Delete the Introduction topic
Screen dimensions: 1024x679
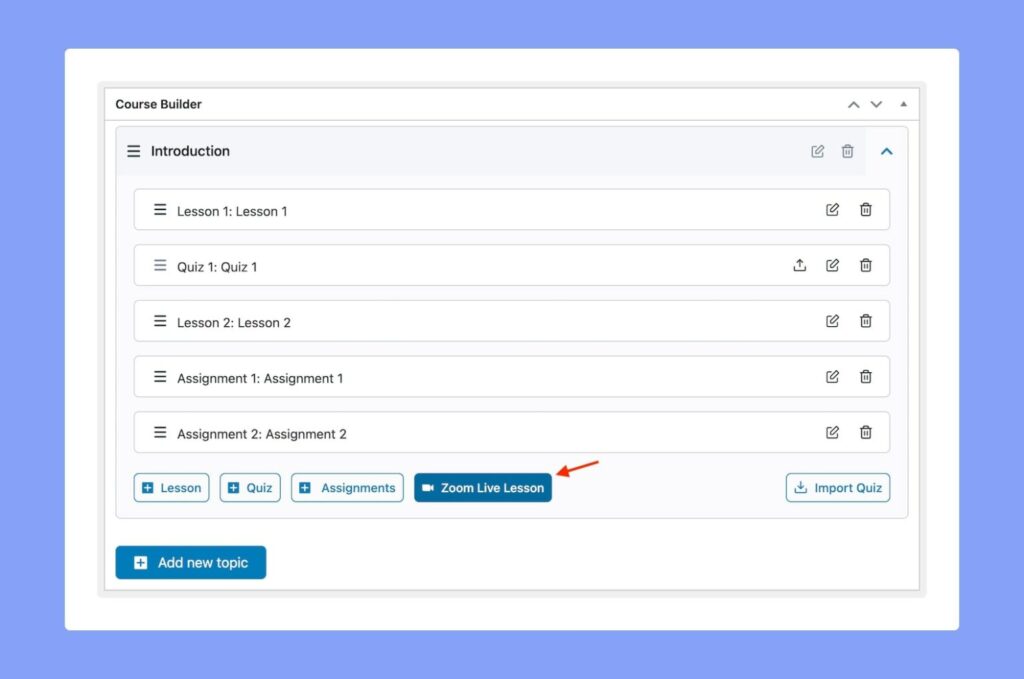pyautogui.click(x=848, y=151)
